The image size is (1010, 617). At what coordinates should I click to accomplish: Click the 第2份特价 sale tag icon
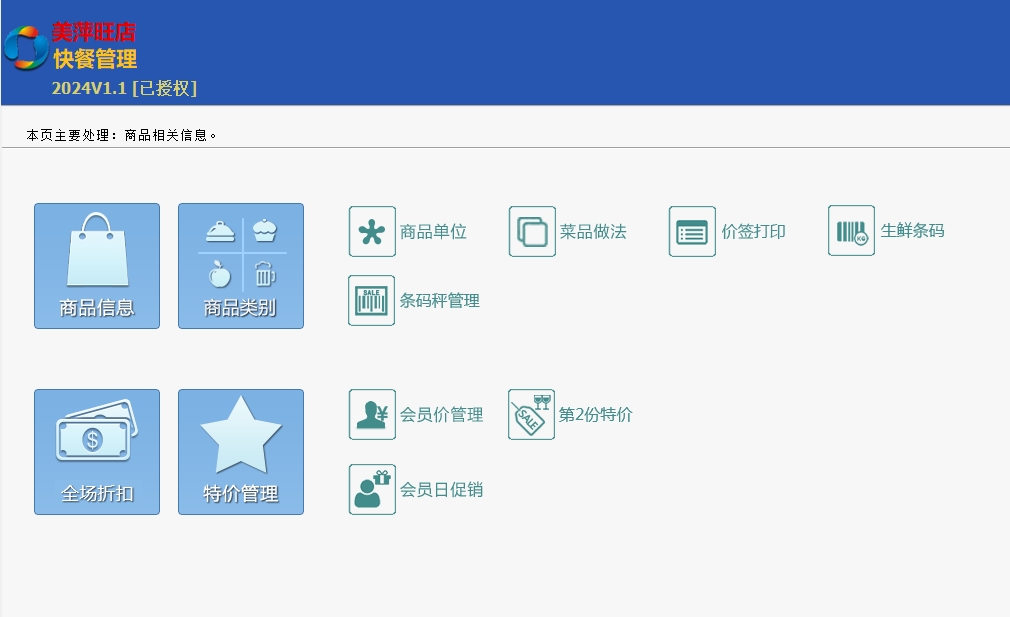click(531, 414)
